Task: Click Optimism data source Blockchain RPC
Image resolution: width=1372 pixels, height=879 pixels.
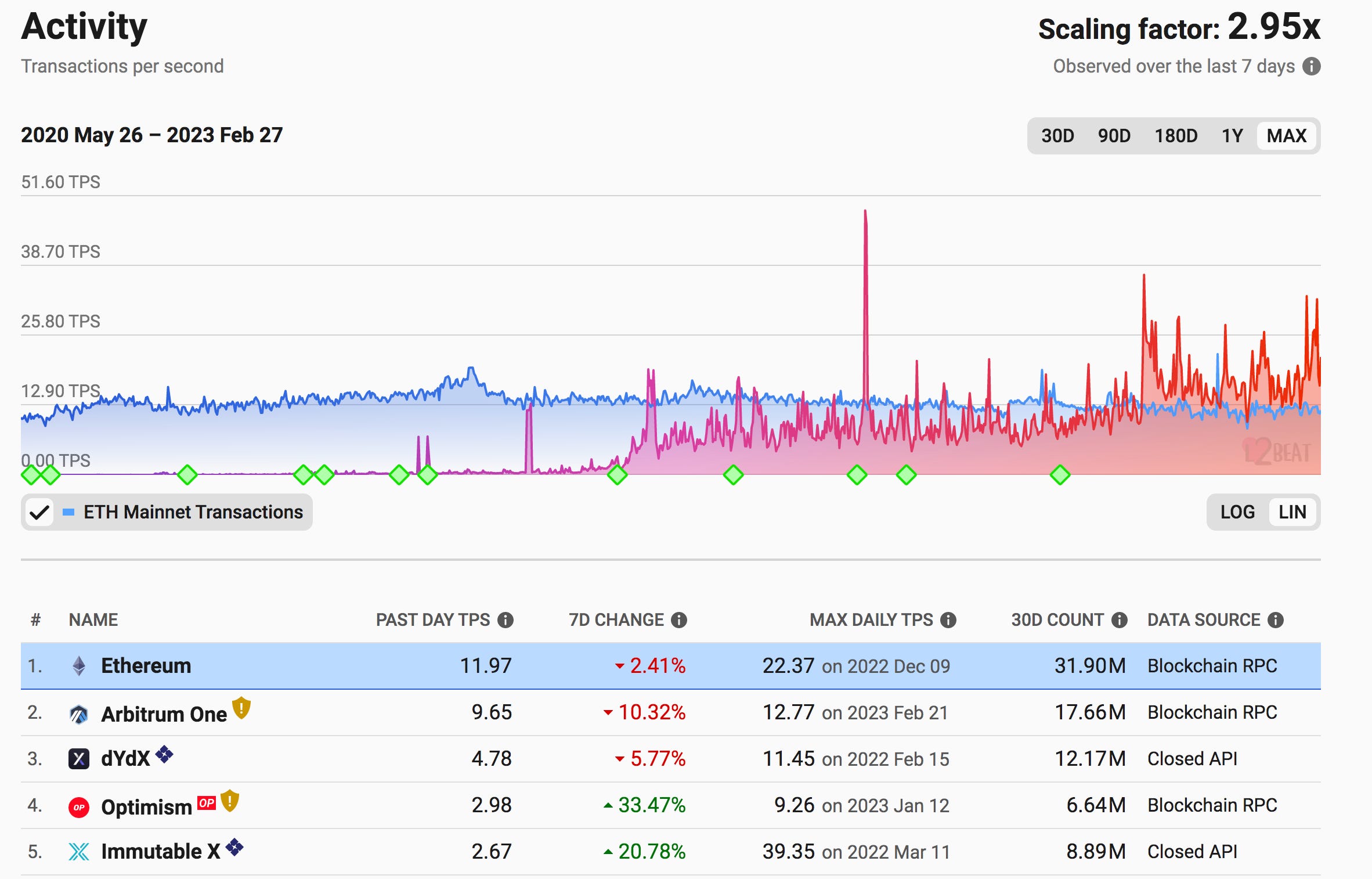Action: (1212, 805)
